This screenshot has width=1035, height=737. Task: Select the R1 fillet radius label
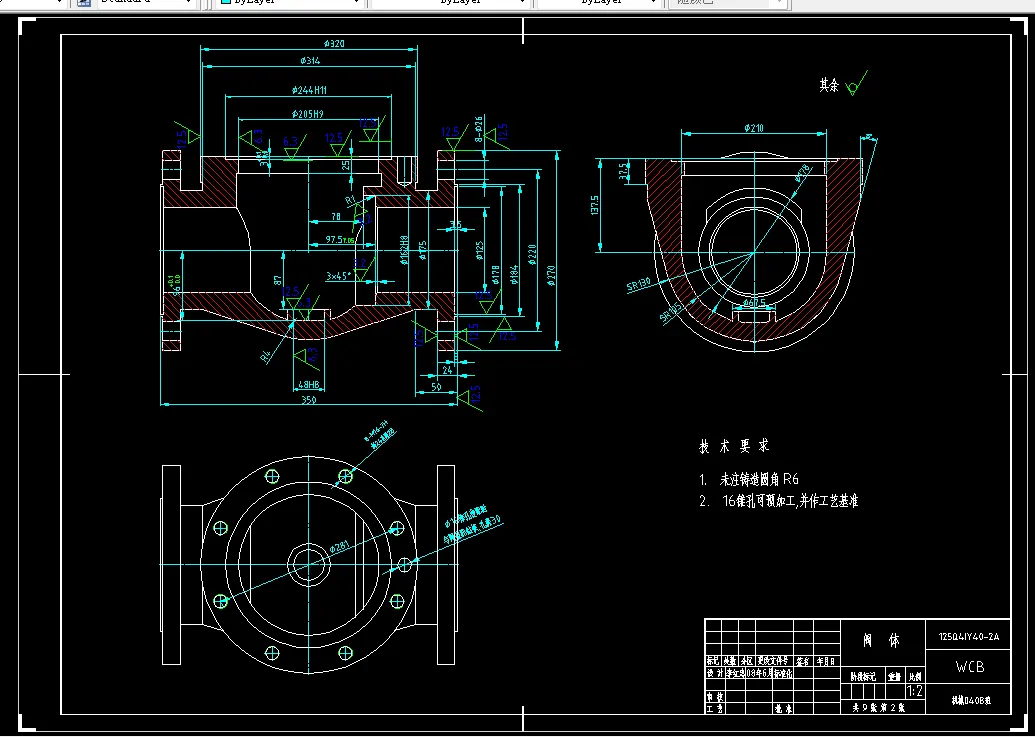[x=351, y=199]
